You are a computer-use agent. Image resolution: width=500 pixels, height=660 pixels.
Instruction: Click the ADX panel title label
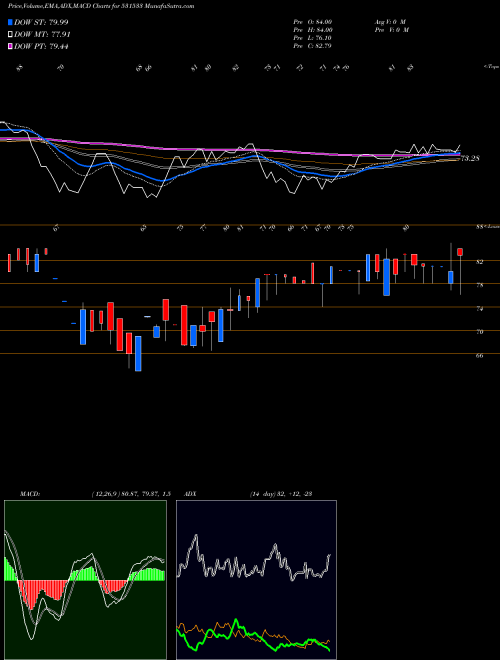coord(191,494)
